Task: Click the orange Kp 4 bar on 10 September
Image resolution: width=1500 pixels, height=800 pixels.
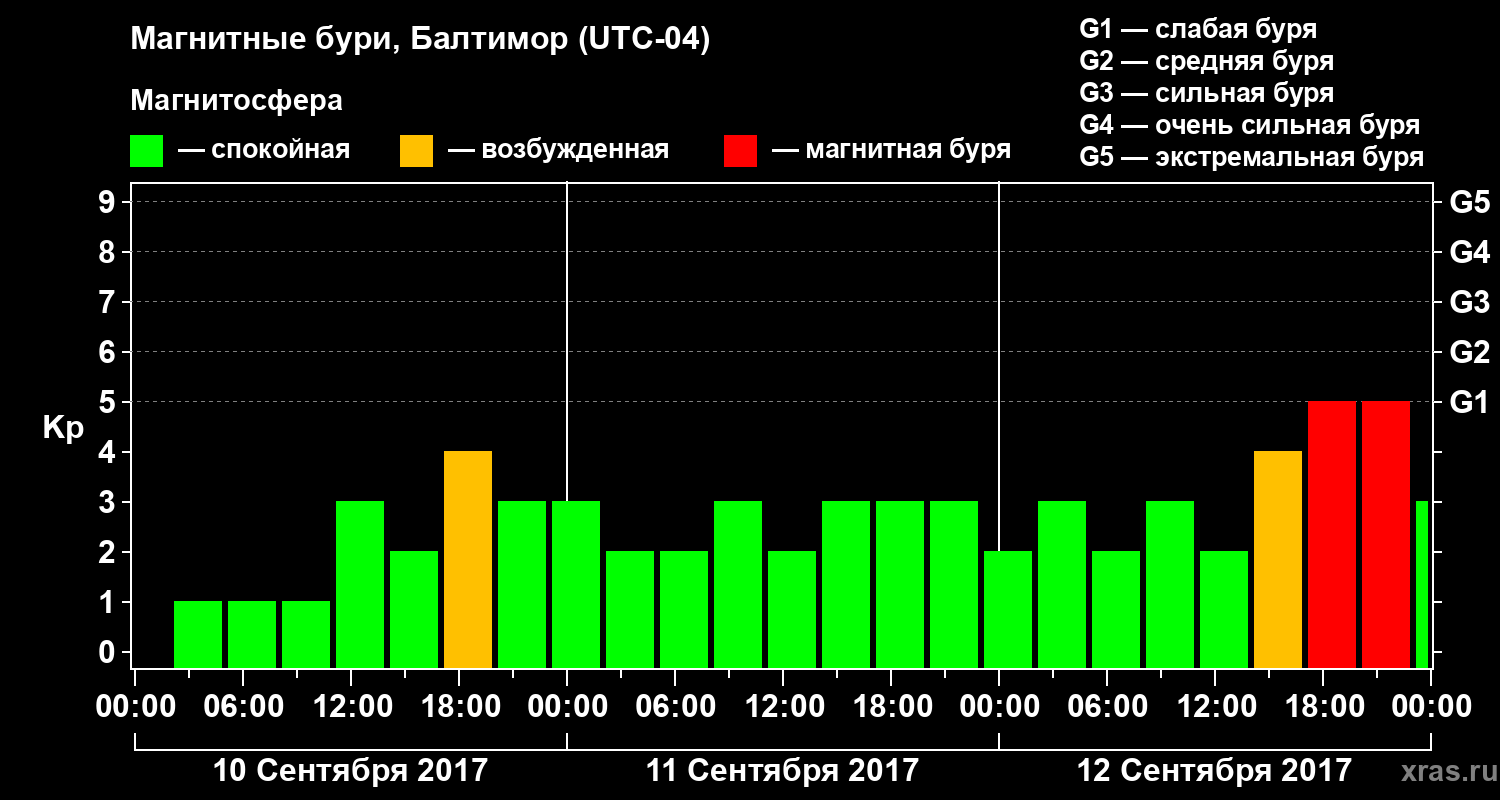Action: 468,560
